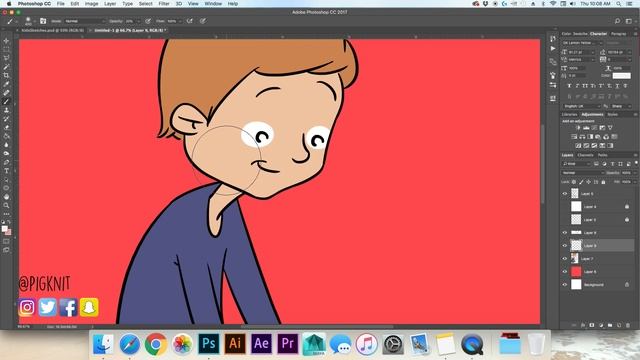
Task: Toggle the Brush panel from options bar
Action: (43, 21)
